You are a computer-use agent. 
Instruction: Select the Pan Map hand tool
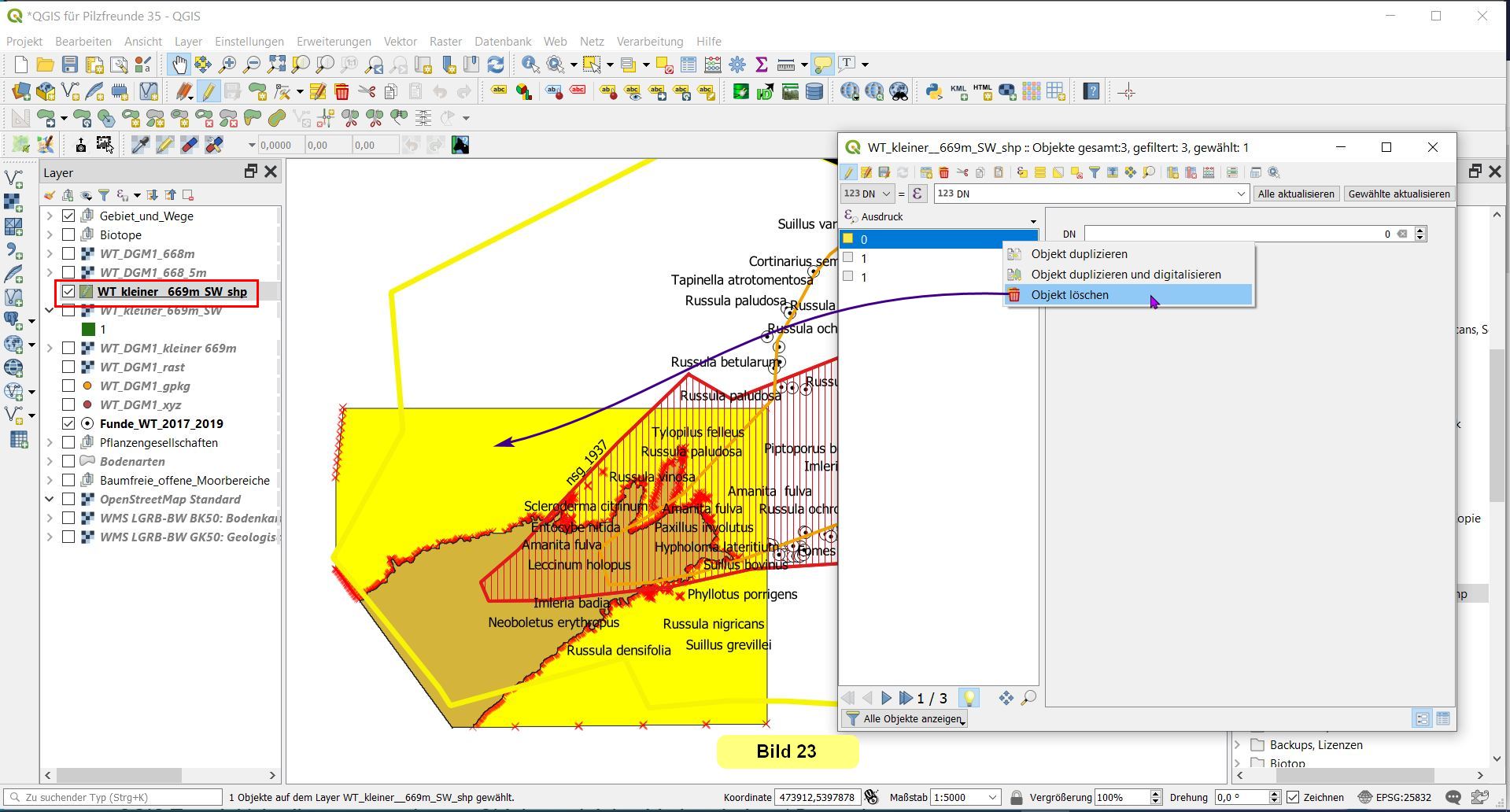pos(179,65)
